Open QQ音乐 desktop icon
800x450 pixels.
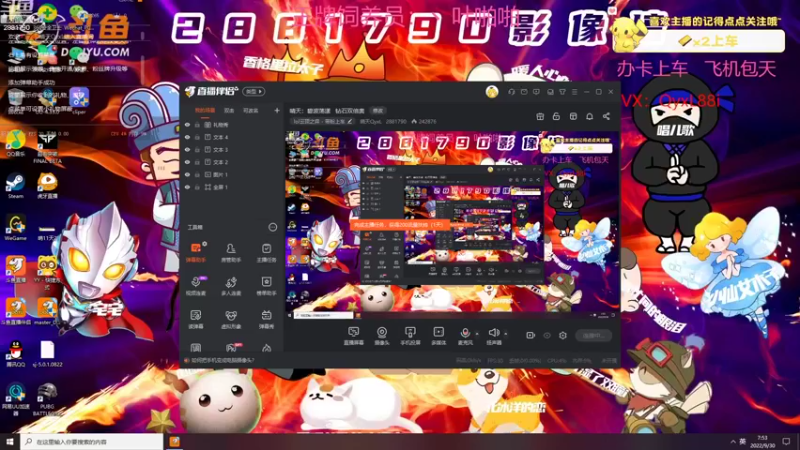coord(15,143)
